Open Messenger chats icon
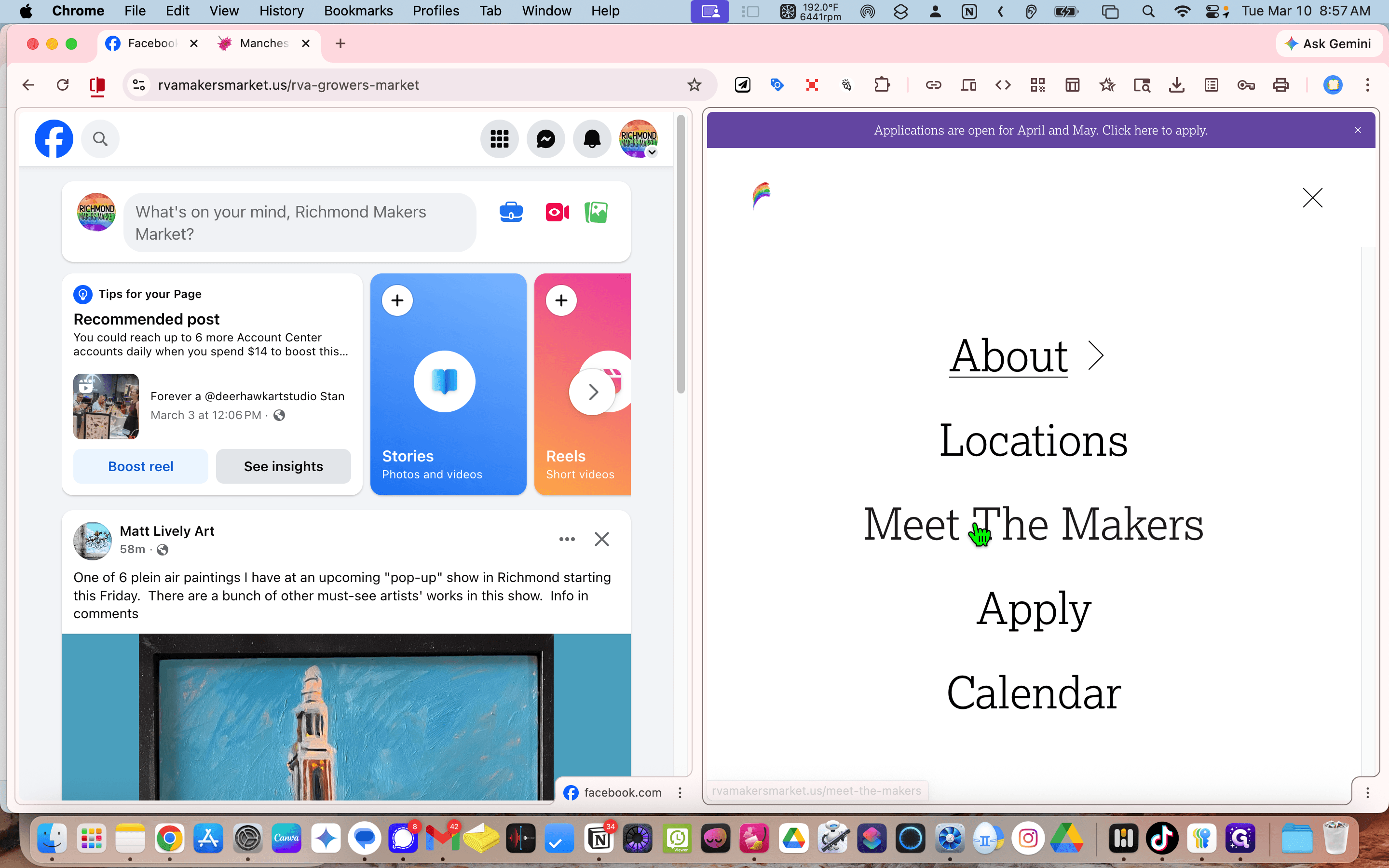This screenshot has height=868, width=1389. (x=546, y=139)
